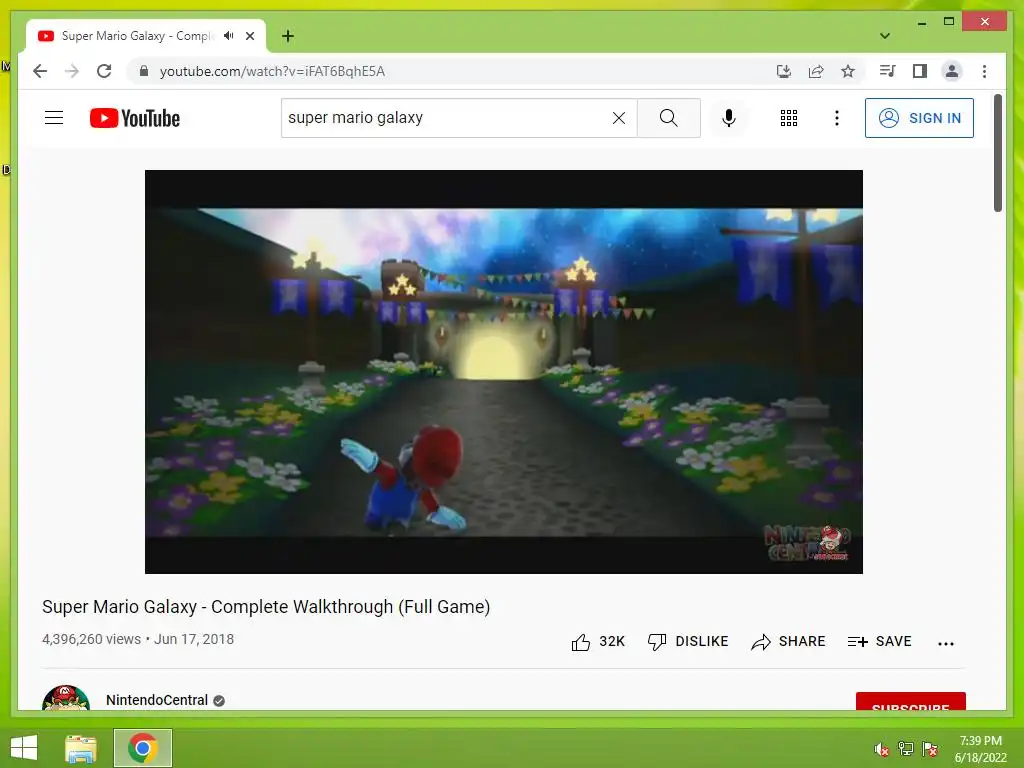1024x768 pixels.
Task: Open Chrome media controls
Action: [887, 71]
